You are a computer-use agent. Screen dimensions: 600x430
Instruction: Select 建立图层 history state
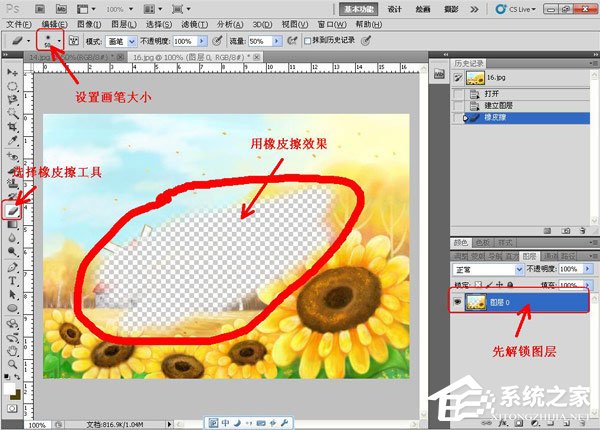[x=520, y=105]
